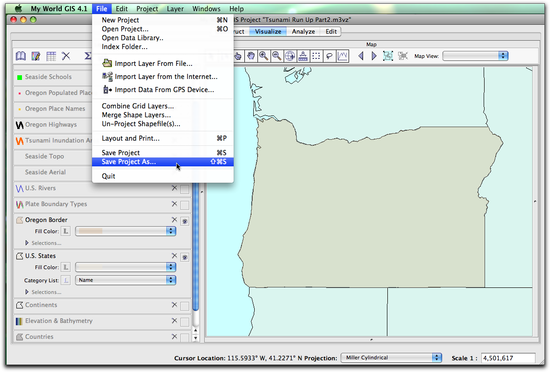Toggle visibility of Plate Boundary Types layer
The width and height of the screenshot is (550, 372).
point(185,205)
